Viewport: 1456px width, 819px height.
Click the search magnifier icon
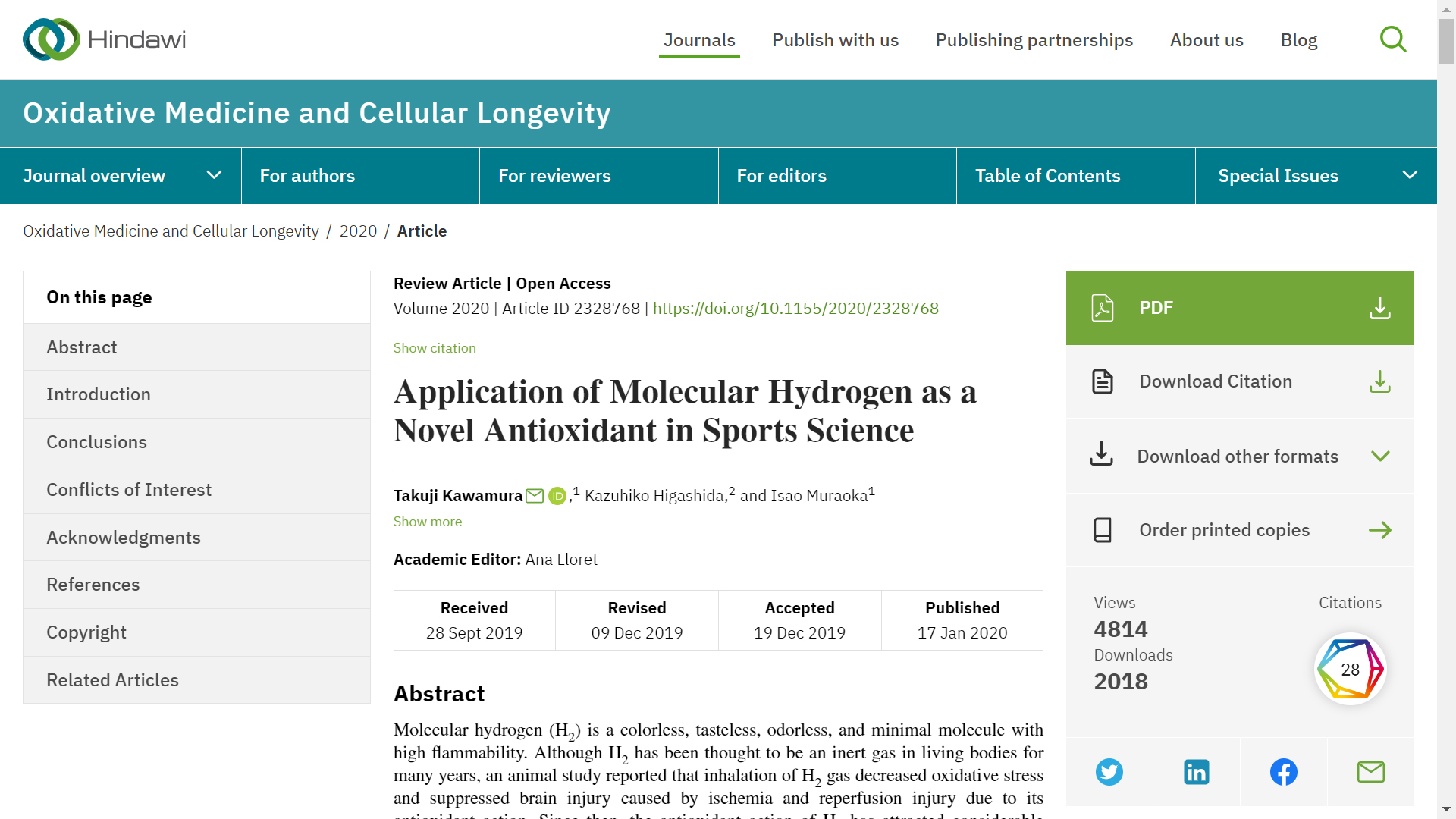coord(1392,39)
